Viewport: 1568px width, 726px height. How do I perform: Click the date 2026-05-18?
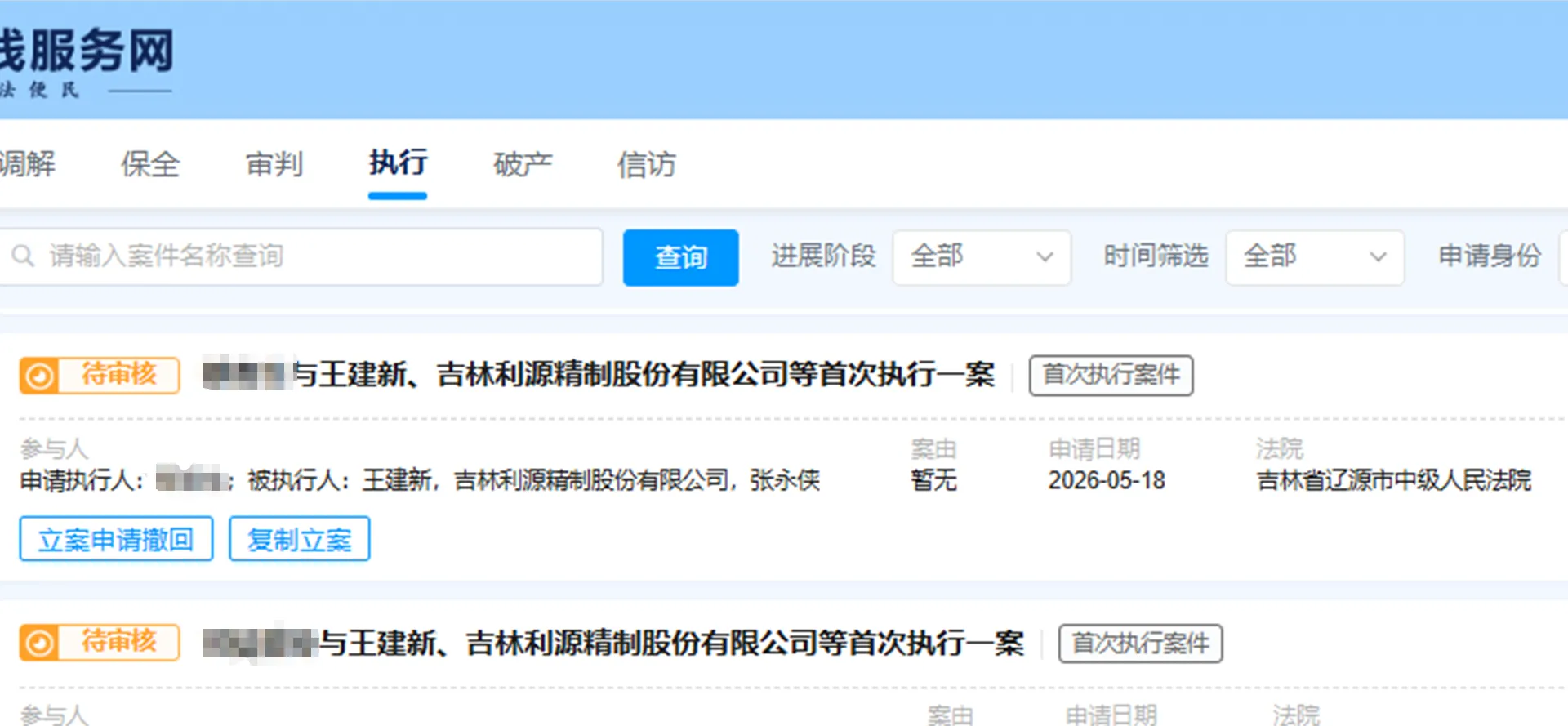pos(1107,480)
